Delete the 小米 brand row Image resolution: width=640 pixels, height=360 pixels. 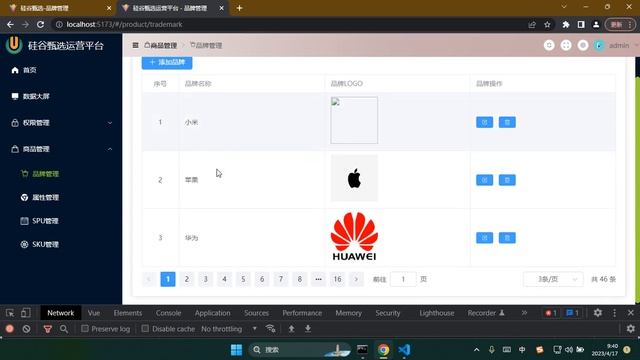(x=507, y=122)
